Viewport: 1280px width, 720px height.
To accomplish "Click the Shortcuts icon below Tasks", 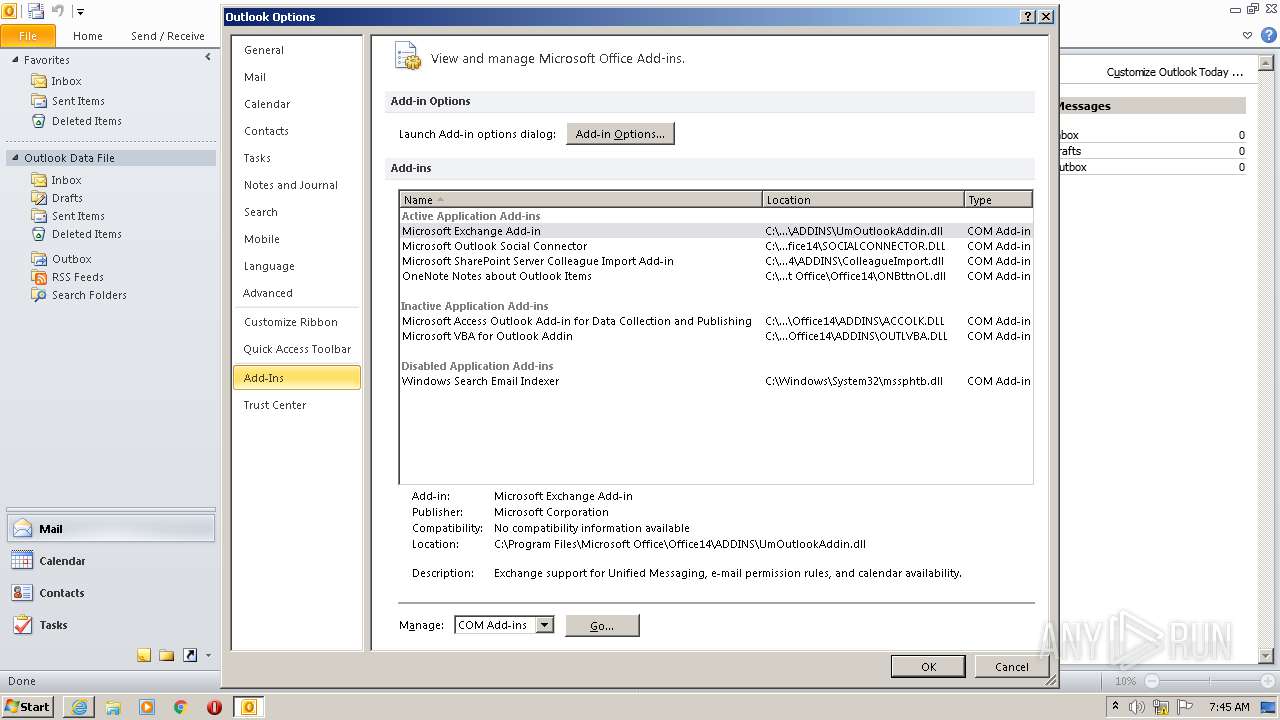I will pos(189,656).
